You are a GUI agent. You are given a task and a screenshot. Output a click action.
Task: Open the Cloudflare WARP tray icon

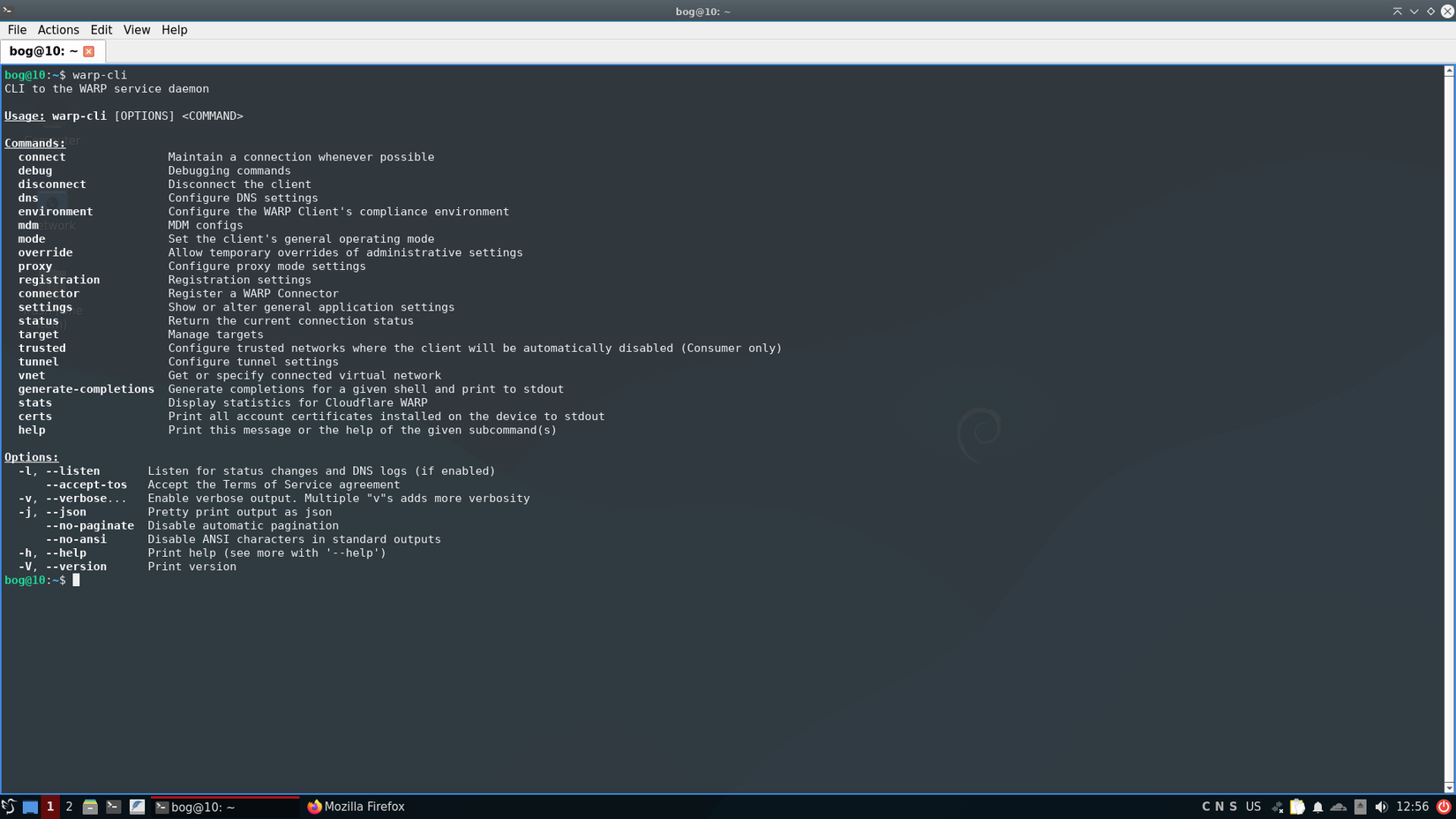[1339, 807]
